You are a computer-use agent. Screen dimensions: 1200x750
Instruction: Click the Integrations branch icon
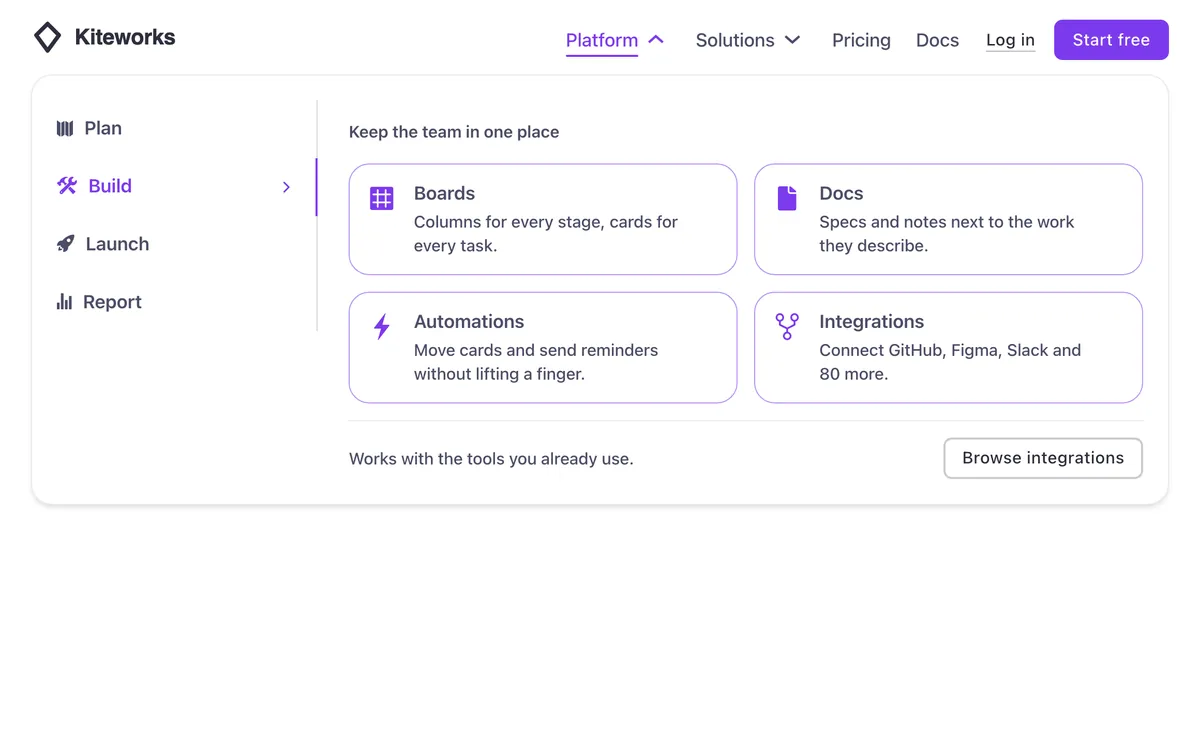coord(787,326)
